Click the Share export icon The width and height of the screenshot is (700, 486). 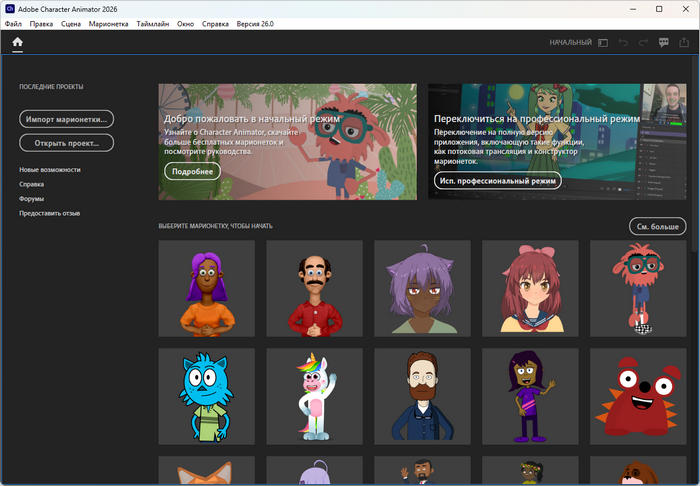tap(684, 43)
